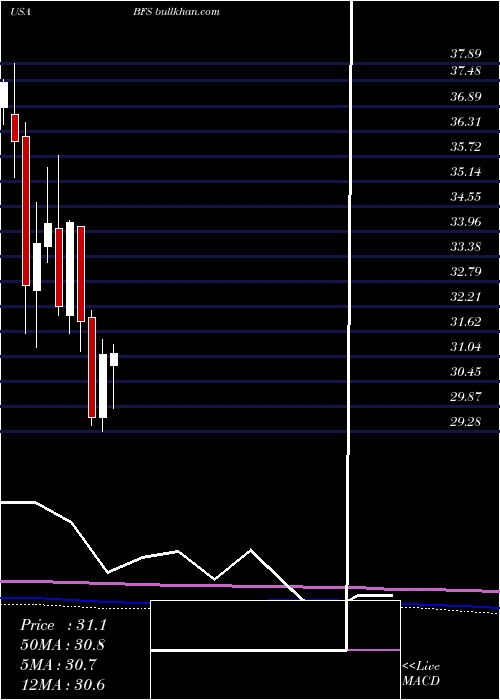Click the 32.79 price axis label
Screen dimensions: 500x700
[x=466, y=271]
